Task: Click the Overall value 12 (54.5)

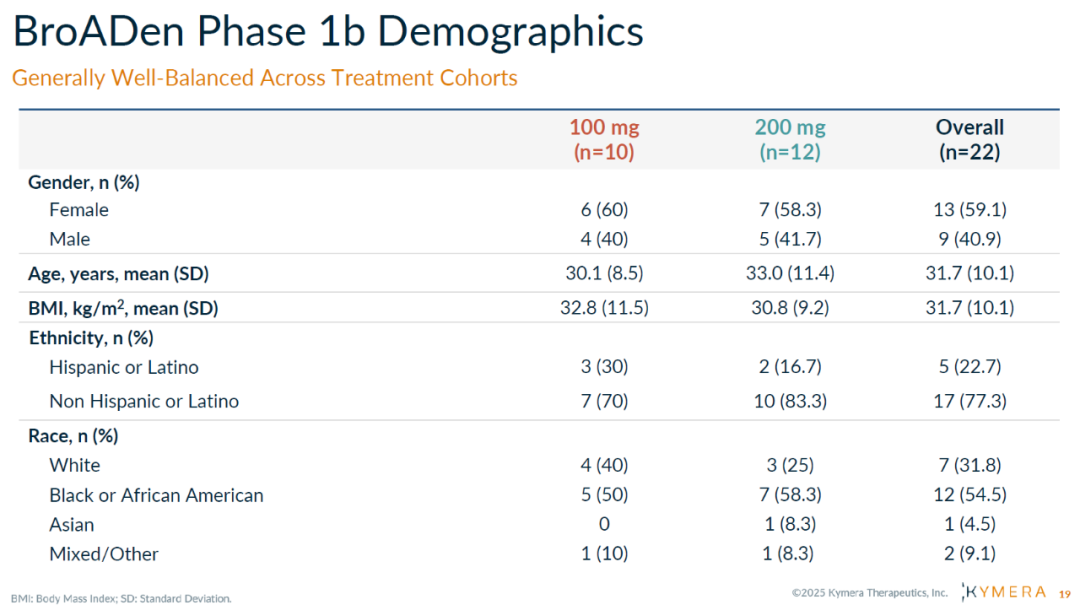Action: [x=969, y=495]
